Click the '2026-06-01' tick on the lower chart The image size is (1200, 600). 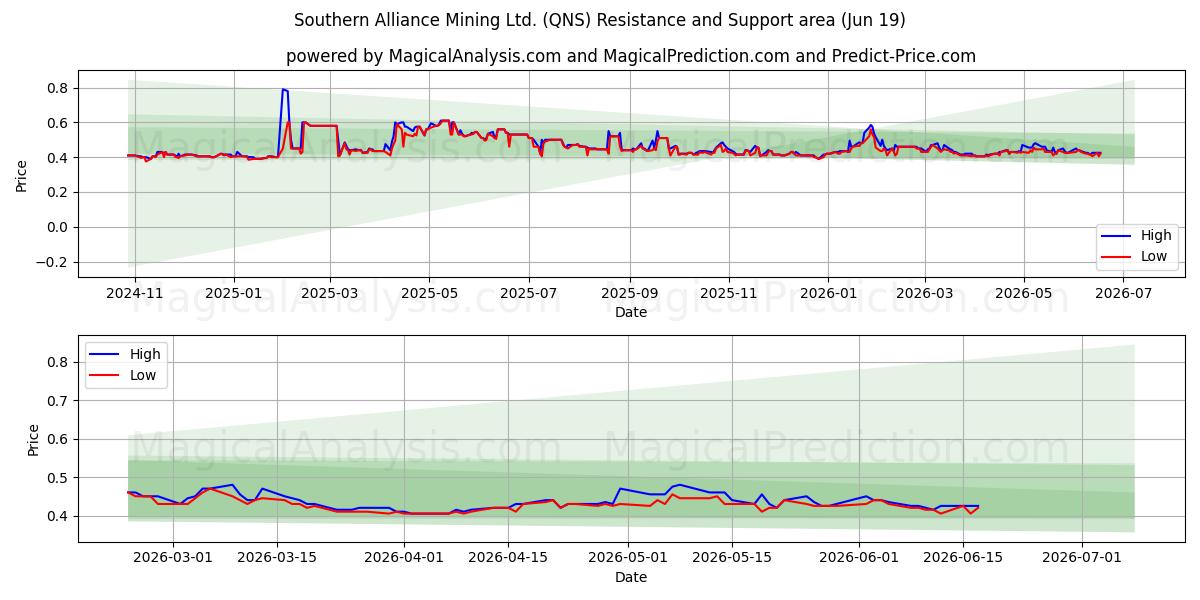pyautogui.click(x=858, y=559)
